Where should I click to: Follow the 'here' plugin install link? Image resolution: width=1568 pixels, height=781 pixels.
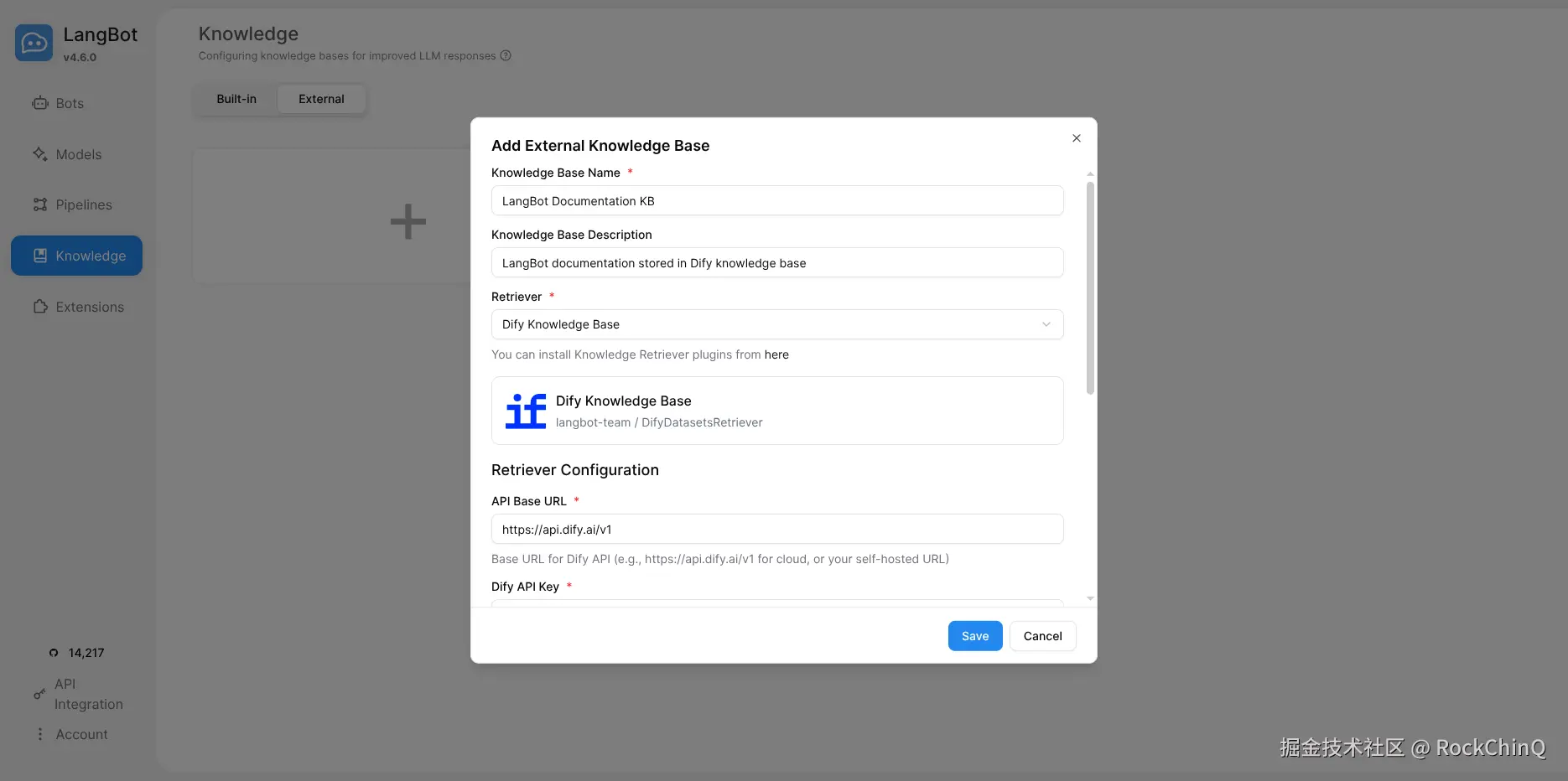coord(776,354)
